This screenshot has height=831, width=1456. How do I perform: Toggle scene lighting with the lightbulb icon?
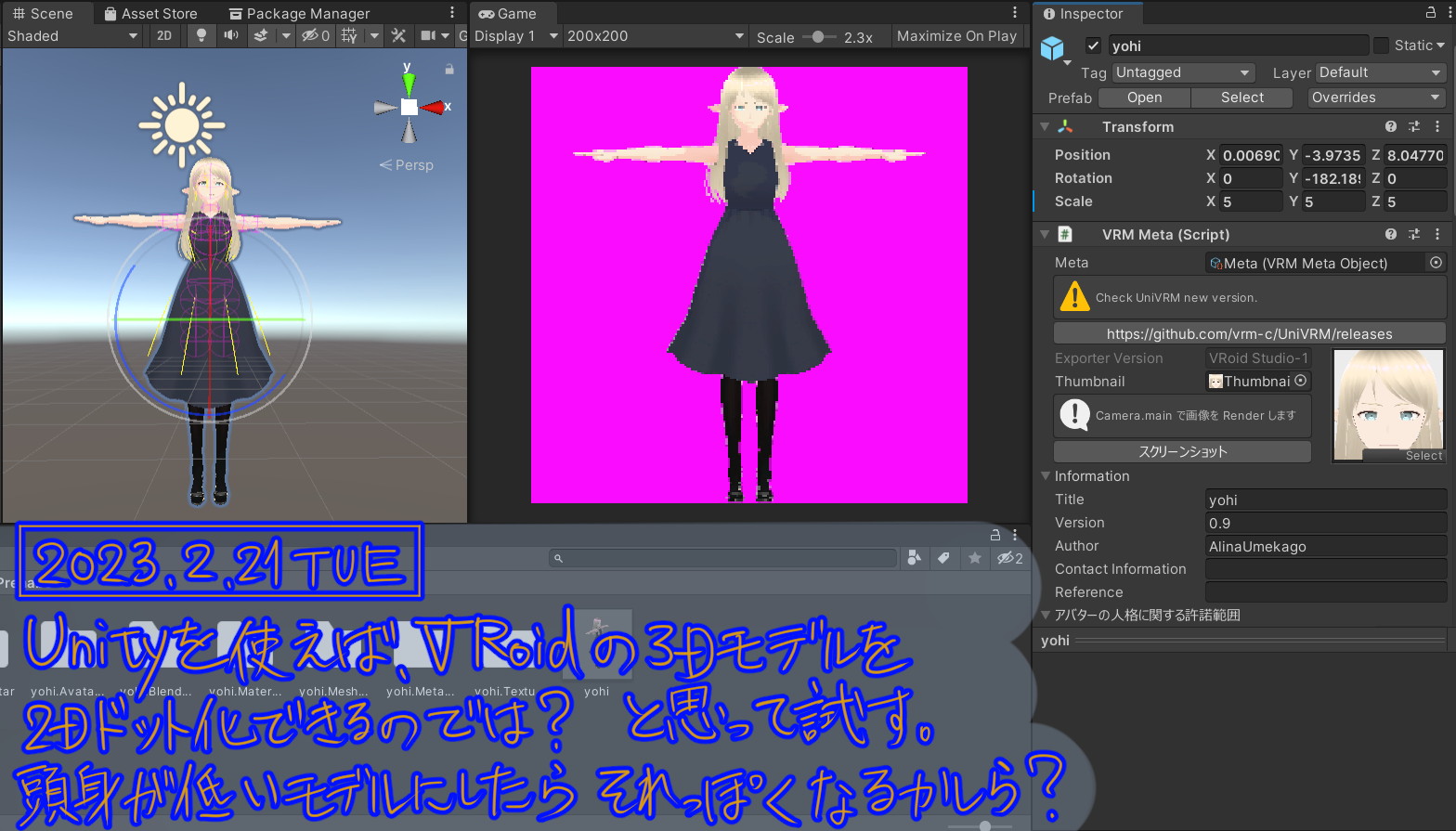coord(201,35)
